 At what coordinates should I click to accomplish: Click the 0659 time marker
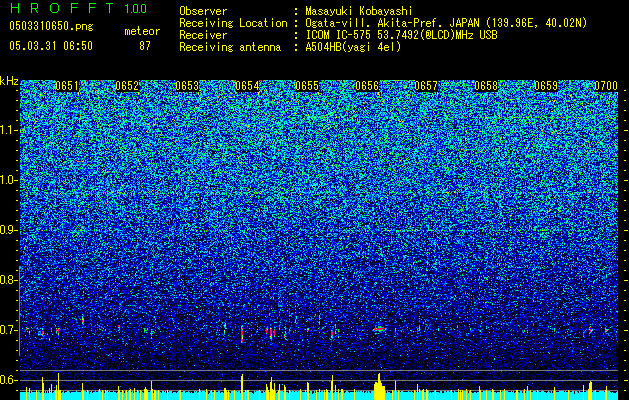pyautogui.click(x=546, y=86)
